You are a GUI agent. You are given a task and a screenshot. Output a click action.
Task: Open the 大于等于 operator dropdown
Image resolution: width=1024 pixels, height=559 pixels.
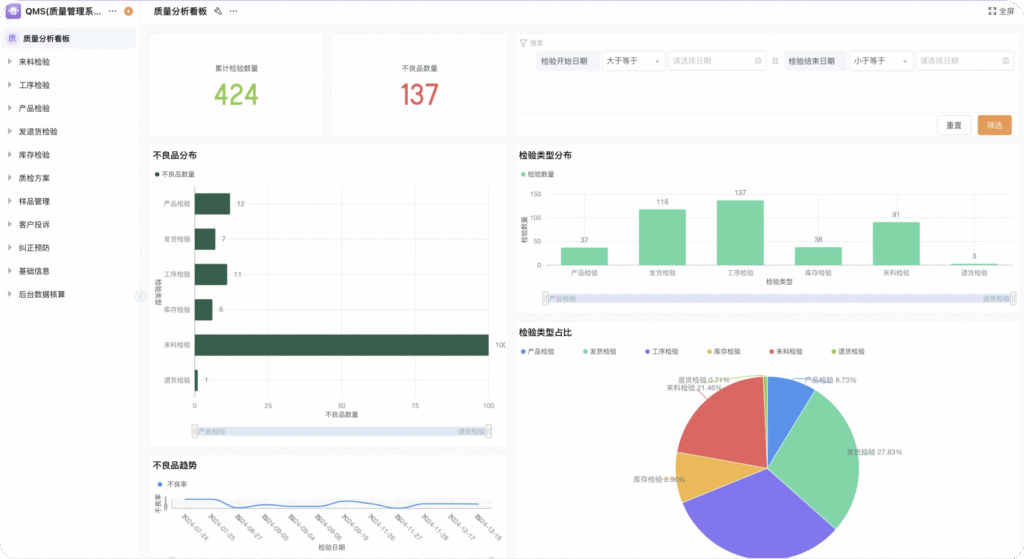633,61
